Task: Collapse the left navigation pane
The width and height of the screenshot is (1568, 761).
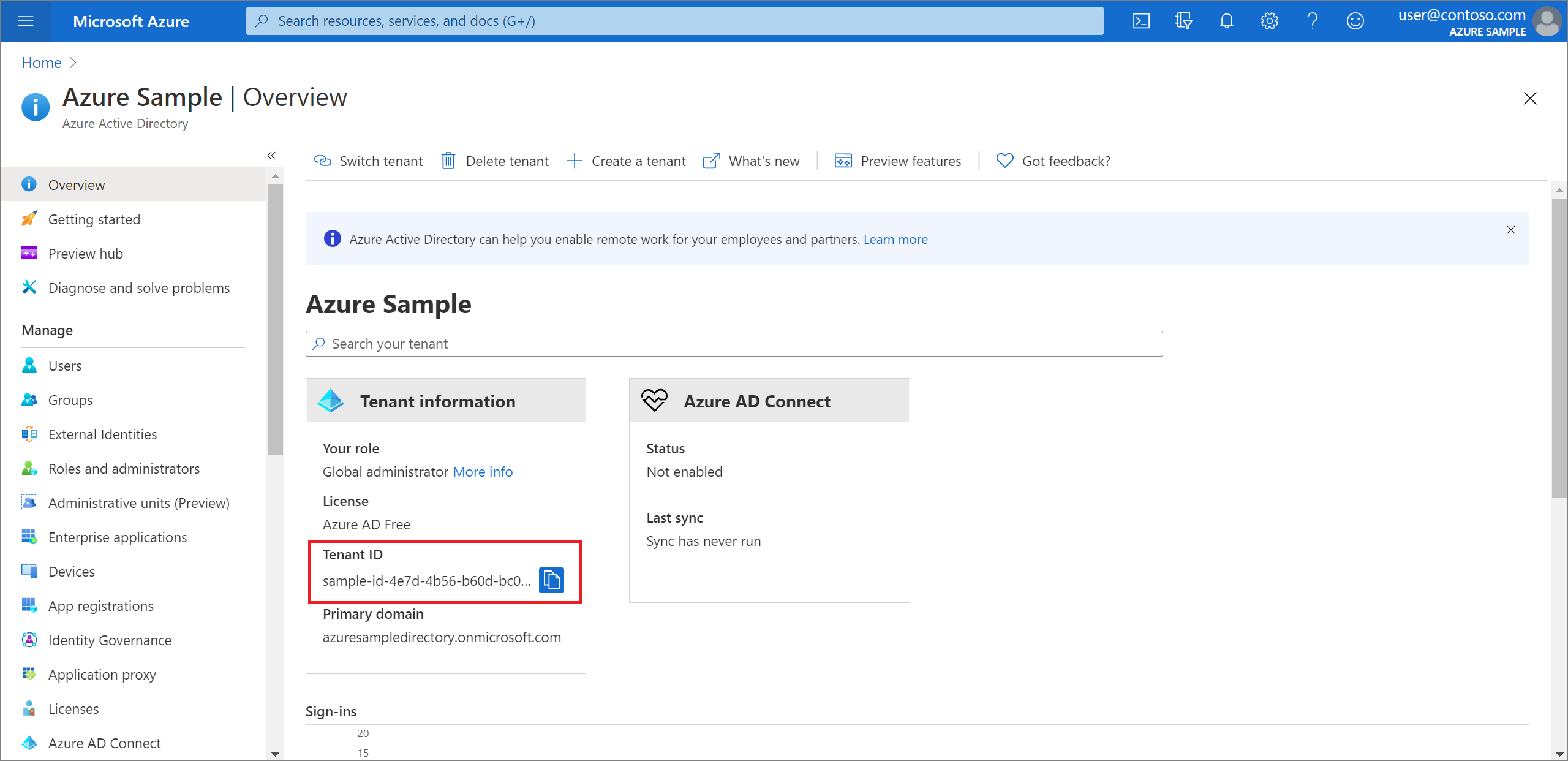Action: click(271, 156)
